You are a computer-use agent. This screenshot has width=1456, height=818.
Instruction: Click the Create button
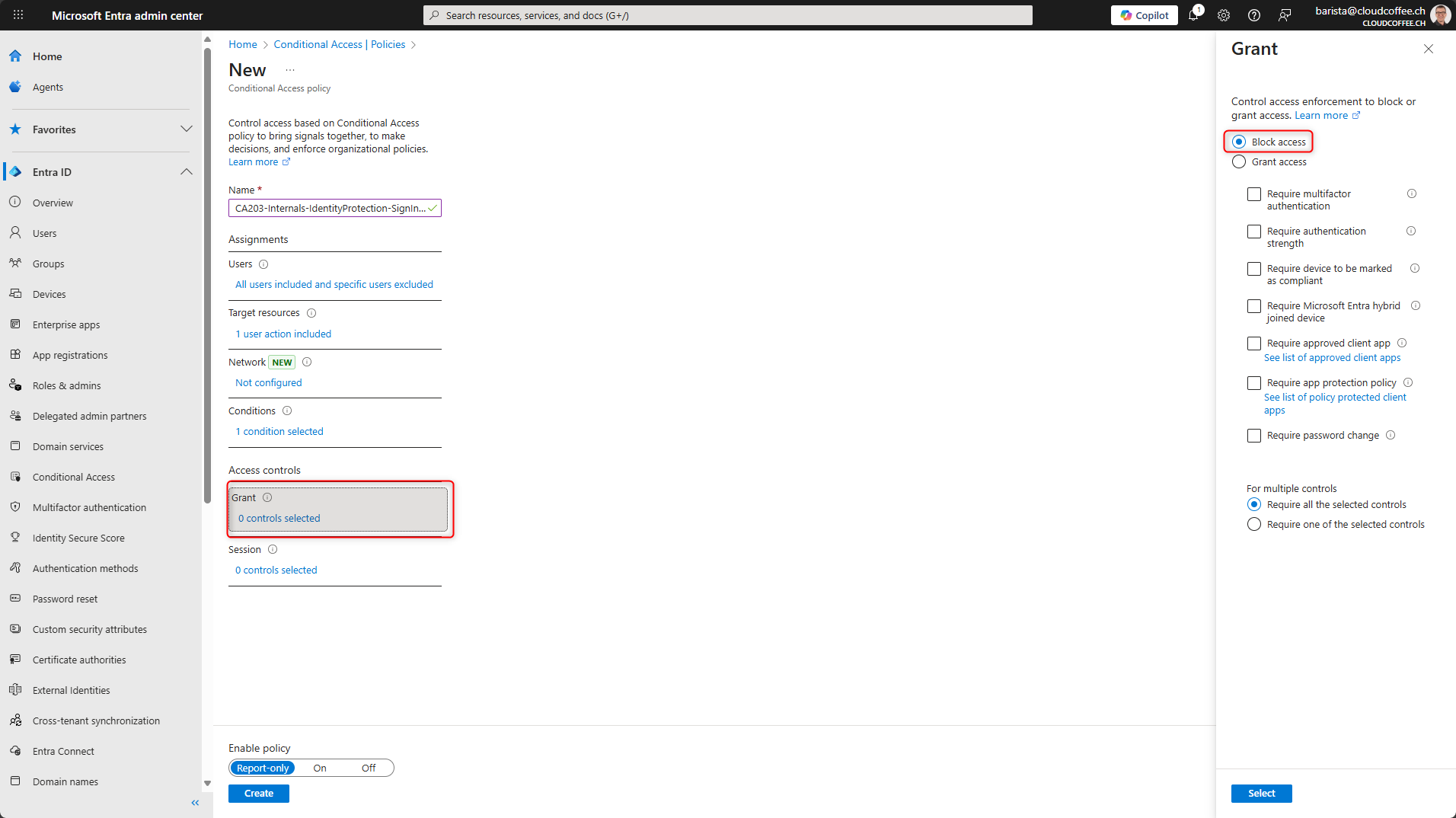259,793
